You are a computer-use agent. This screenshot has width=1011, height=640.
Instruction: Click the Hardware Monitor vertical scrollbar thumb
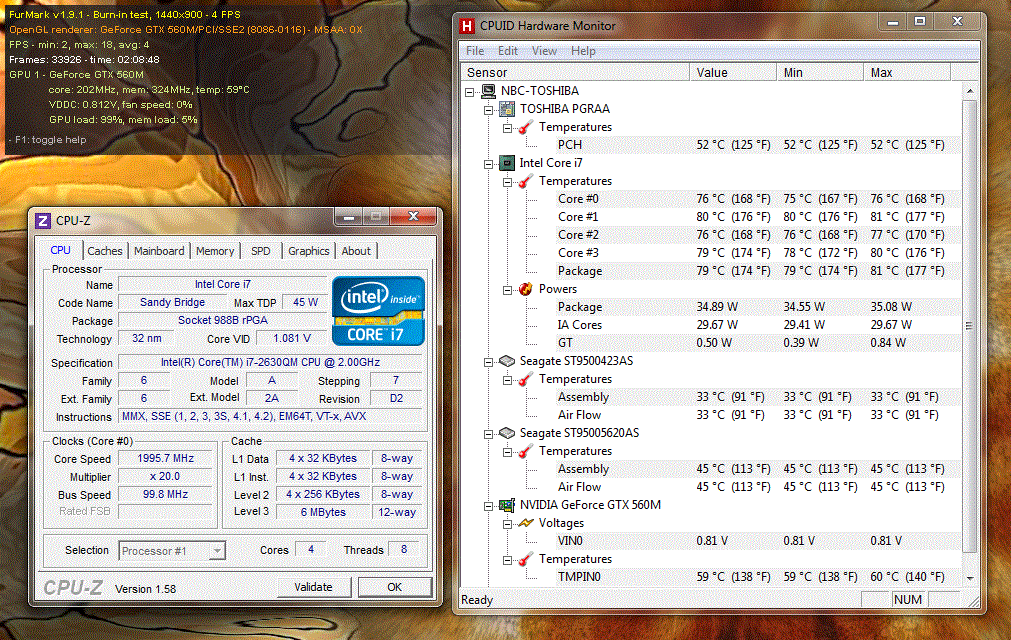(970, 326)
